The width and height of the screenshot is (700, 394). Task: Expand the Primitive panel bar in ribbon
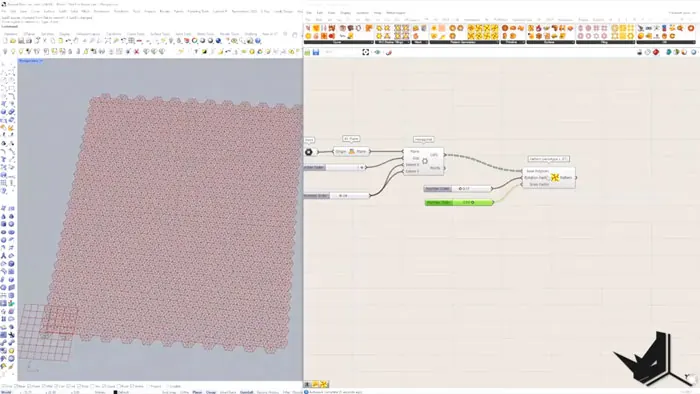pyautogui.click(x=512, y=42)
